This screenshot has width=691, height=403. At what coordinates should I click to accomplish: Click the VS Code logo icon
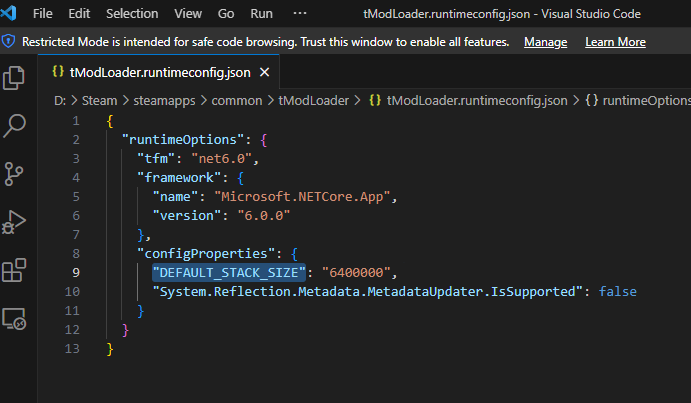[10, 15]
